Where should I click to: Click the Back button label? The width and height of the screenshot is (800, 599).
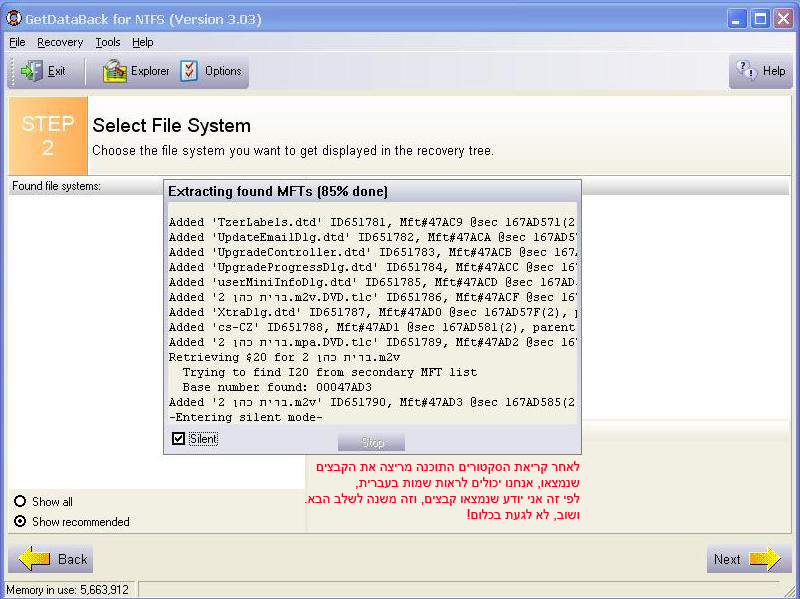pyautogui.click(x=72, y=559)
